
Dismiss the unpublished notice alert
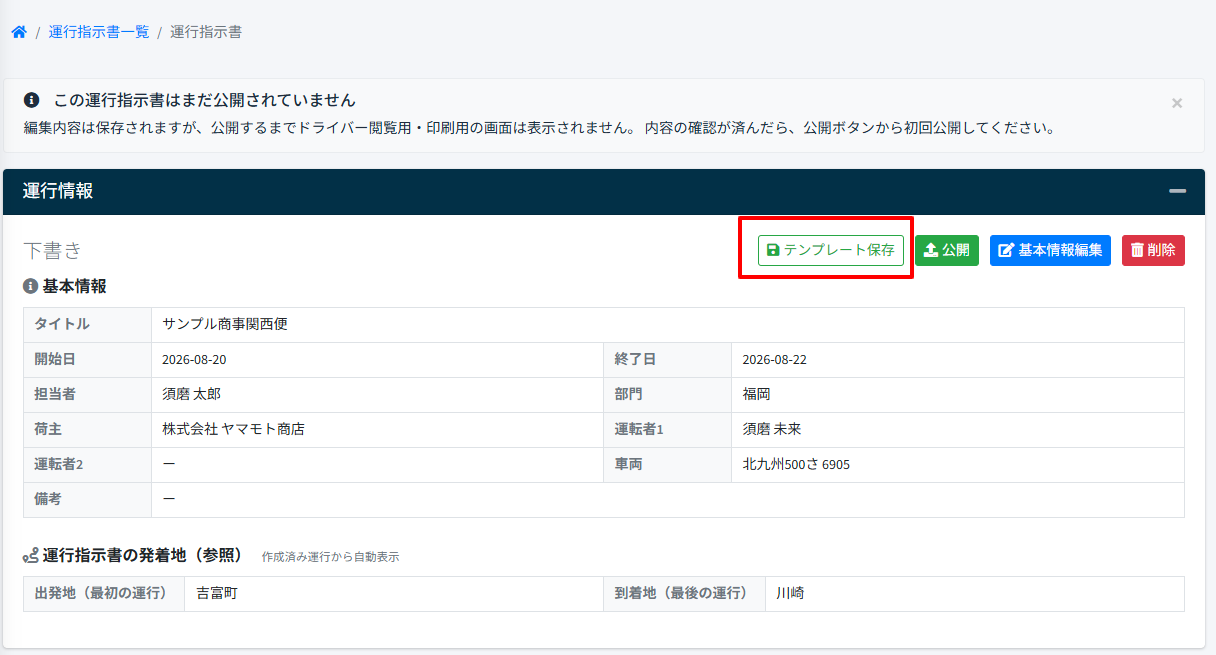[x=1177, y=102]
